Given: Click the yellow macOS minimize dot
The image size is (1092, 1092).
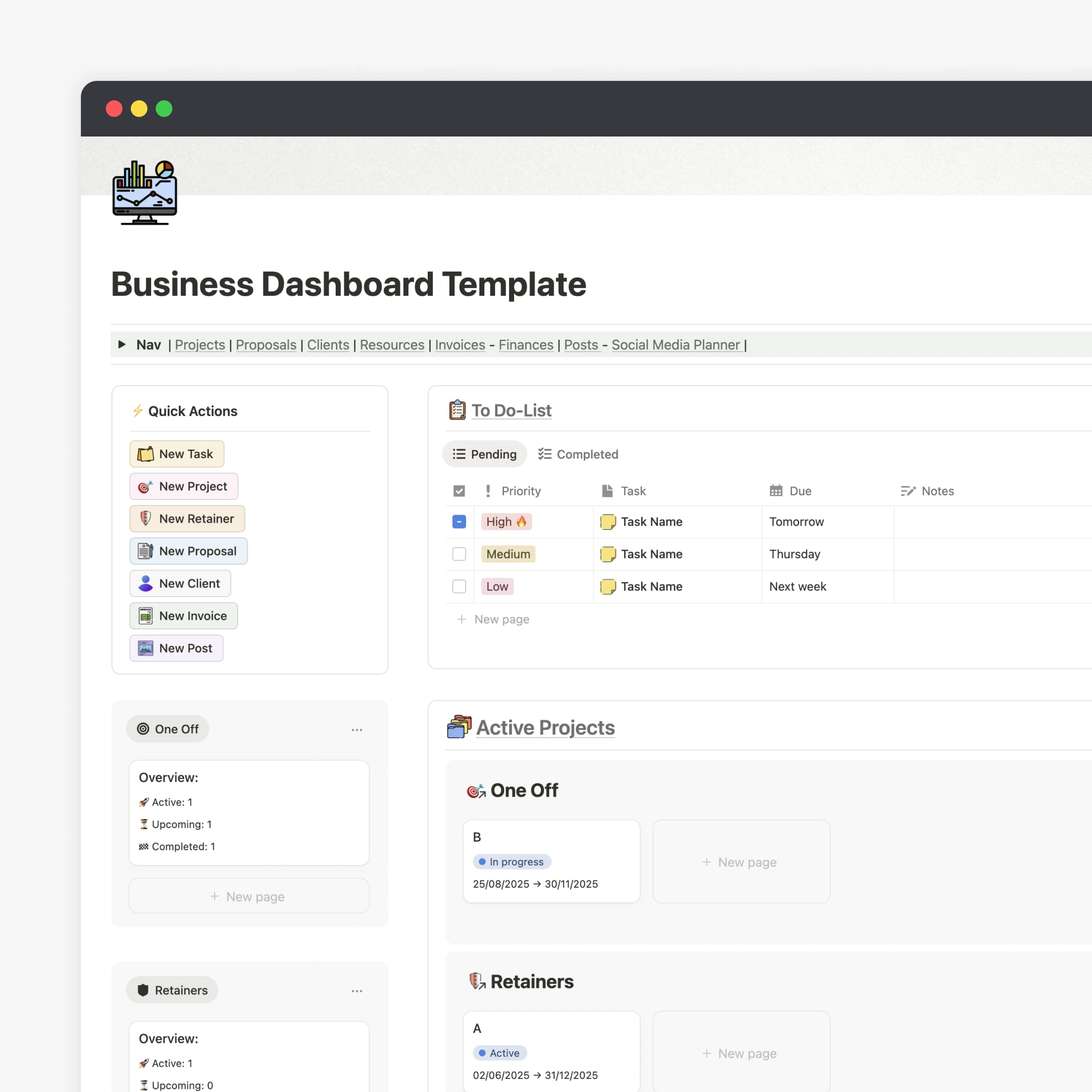Looking at the screenshot, I should click(x=139, y=109).
